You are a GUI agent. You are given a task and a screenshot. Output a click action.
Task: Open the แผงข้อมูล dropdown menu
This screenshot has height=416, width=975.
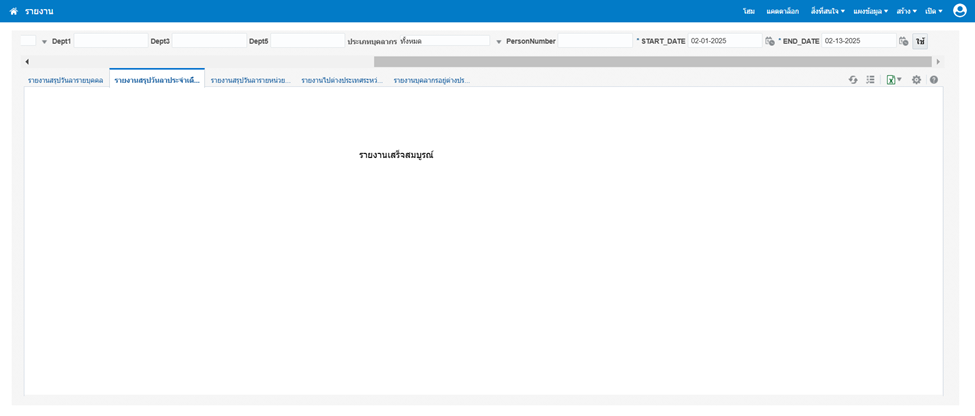(870, 11)
